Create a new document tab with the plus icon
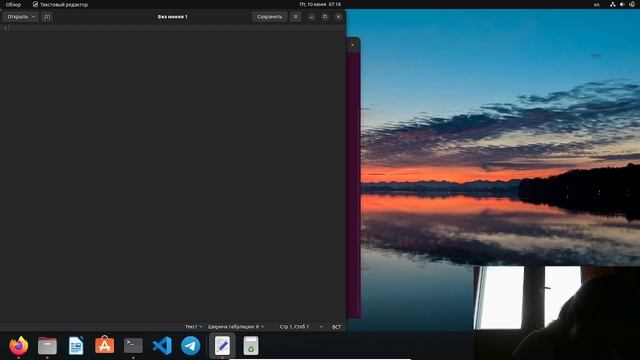The height and width of the screenshot is (360, 640). coord(47,17)
